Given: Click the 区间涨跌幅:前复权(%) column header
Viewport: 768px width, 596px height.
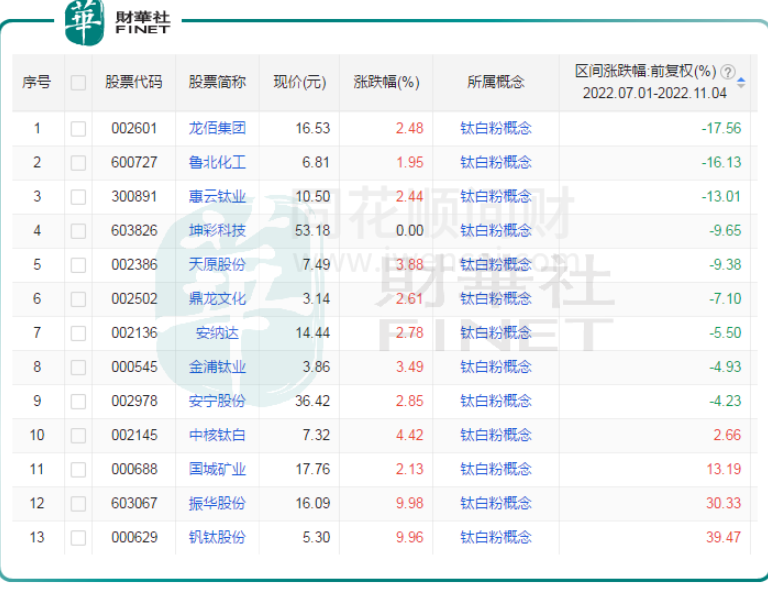Looking at the screenshot, I should click(646, 72).
